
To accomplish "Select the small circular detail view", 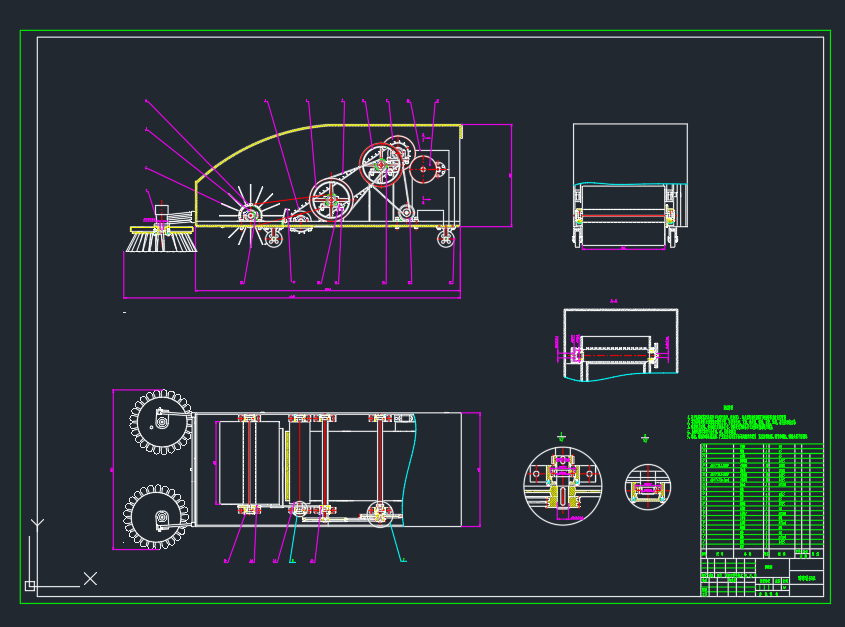I will (x=648, y=487).
